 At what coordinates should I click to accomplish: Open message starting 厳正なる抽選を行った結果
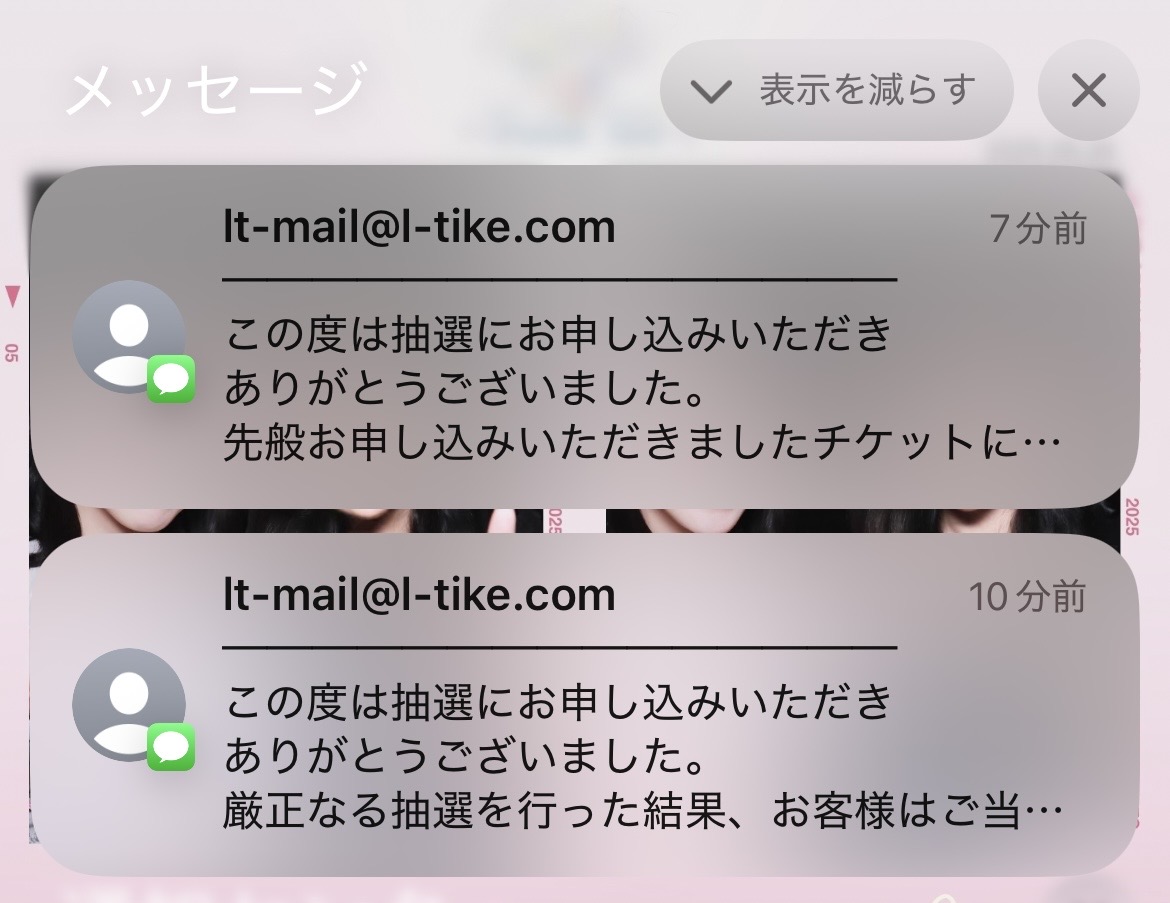pos(642,811)
